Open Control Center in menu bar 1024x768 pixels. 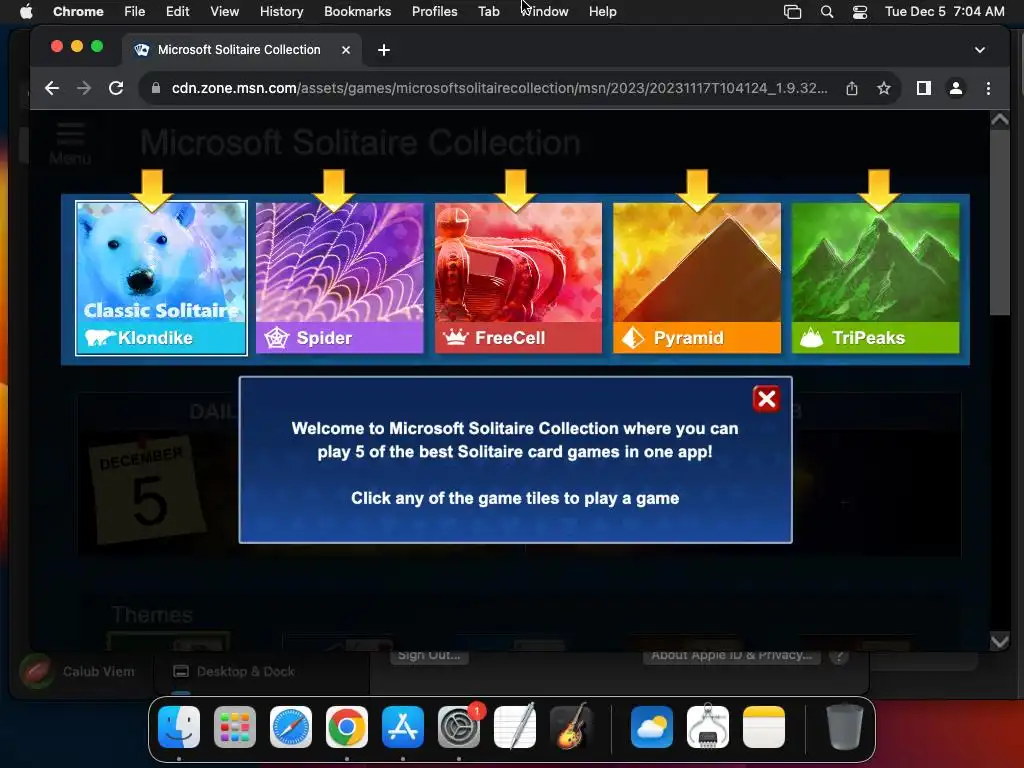click(860, 12)
